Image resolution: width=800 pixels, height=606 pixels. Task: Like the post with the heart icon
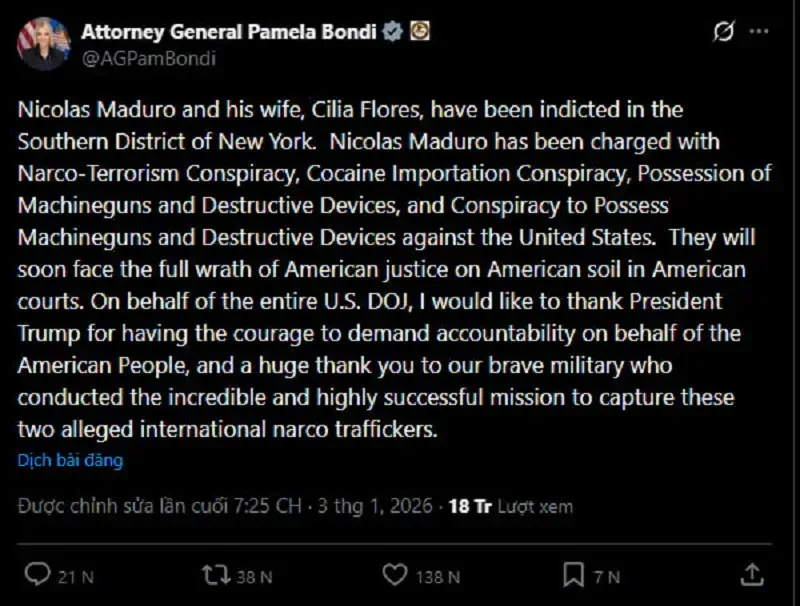[395, 574]
